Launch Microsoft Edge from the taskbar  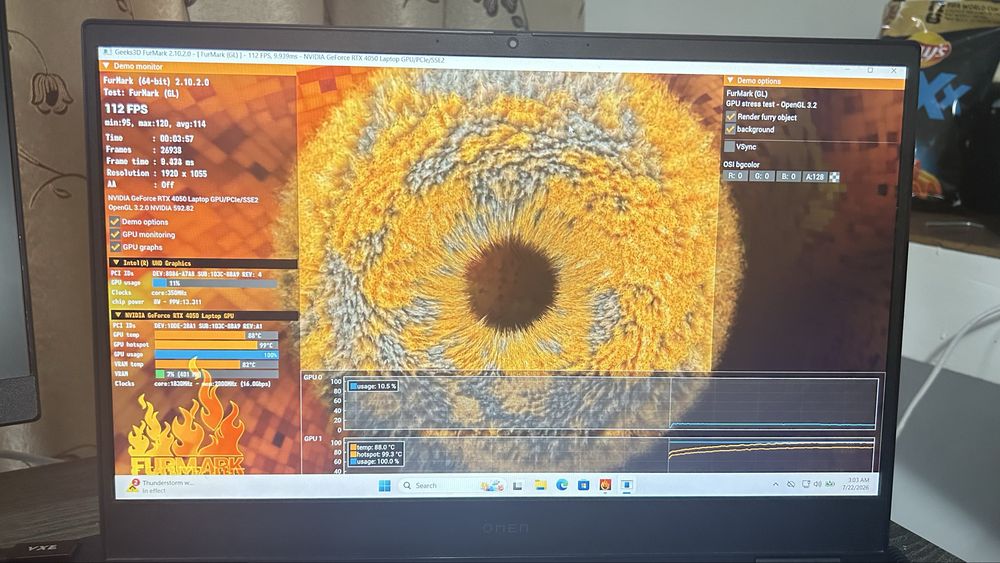click(562, 485)
